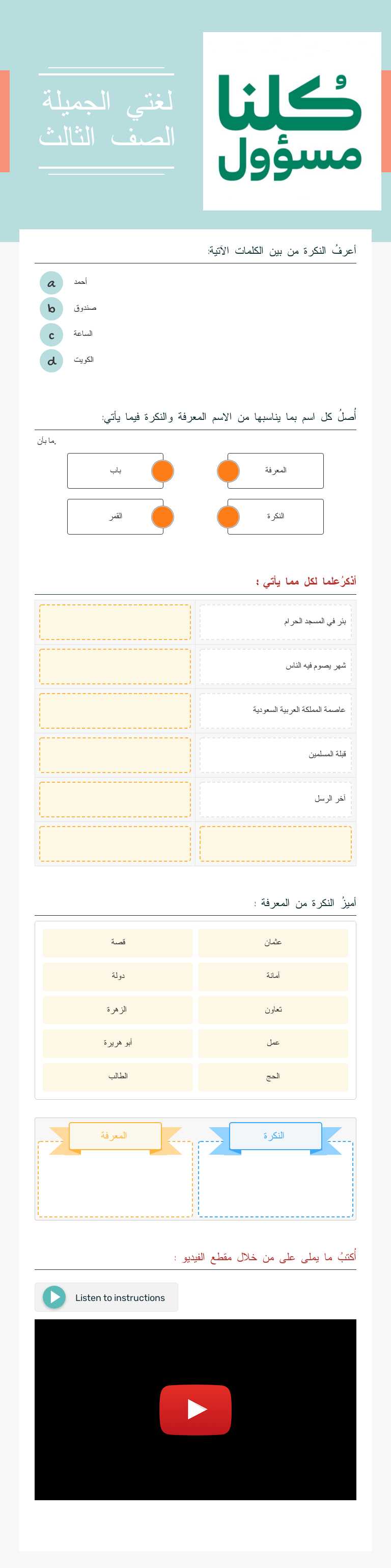
Task: Select أحمد as the answer
Action: 82,282
